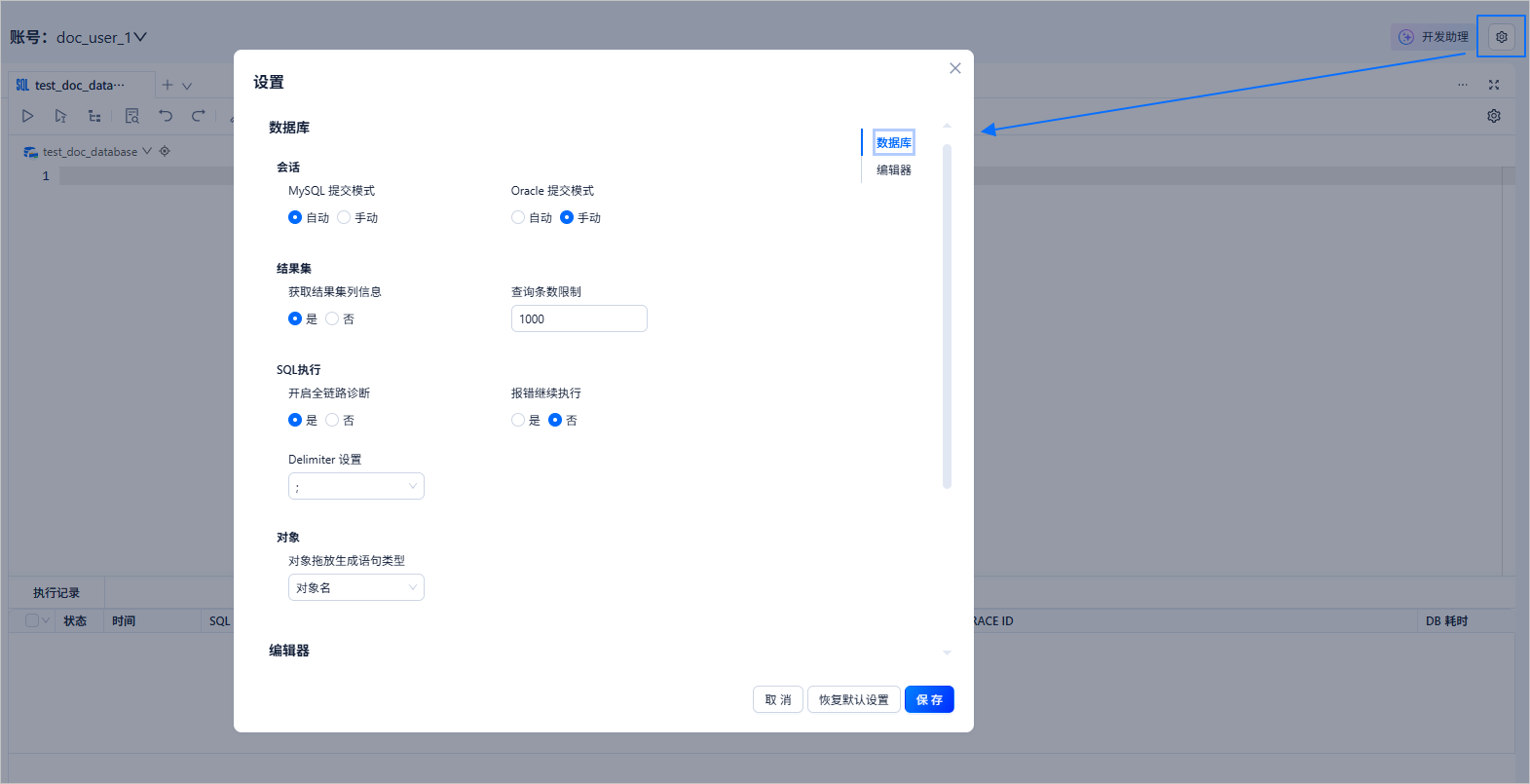Expand the account doc_user_1 dropdown
This screenshot has height=784, width=1530.
pyautogui.click(x=140, y=37)
